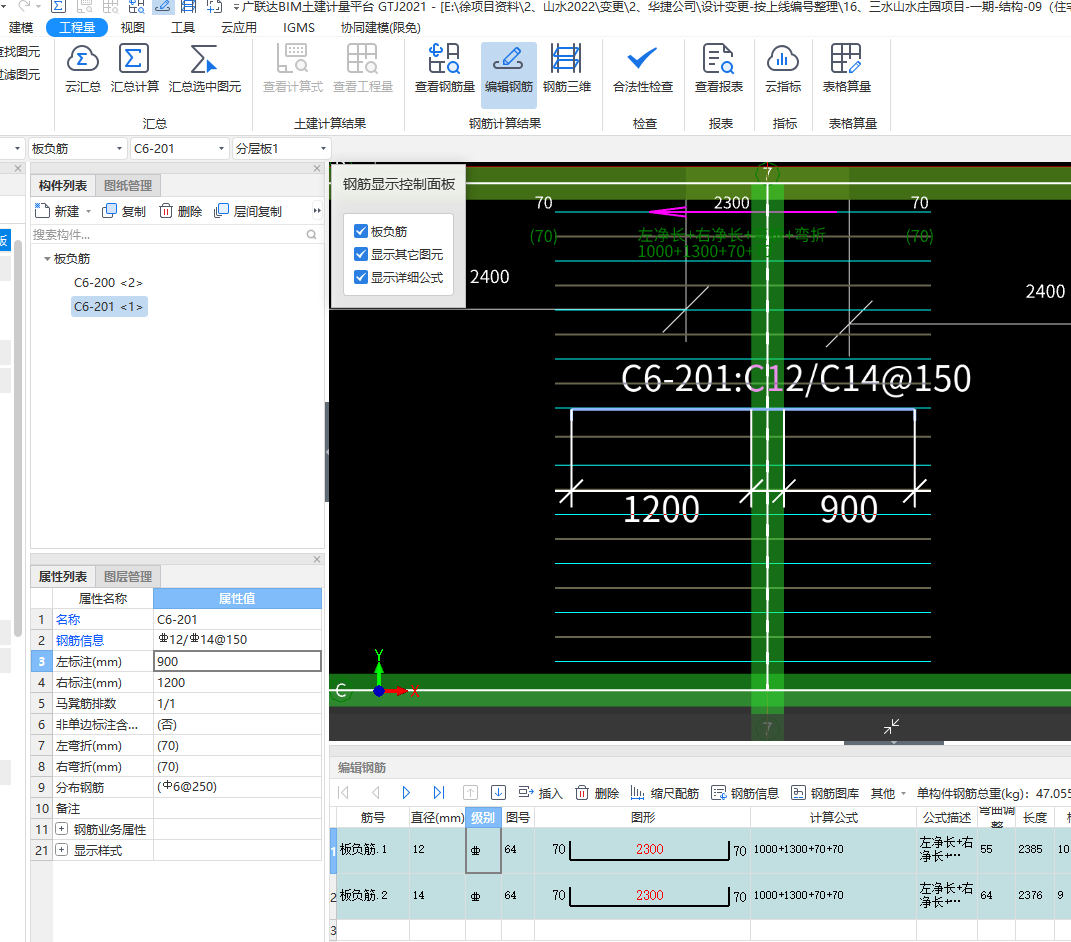Click 缩尺配筋 button

(665, 792)
